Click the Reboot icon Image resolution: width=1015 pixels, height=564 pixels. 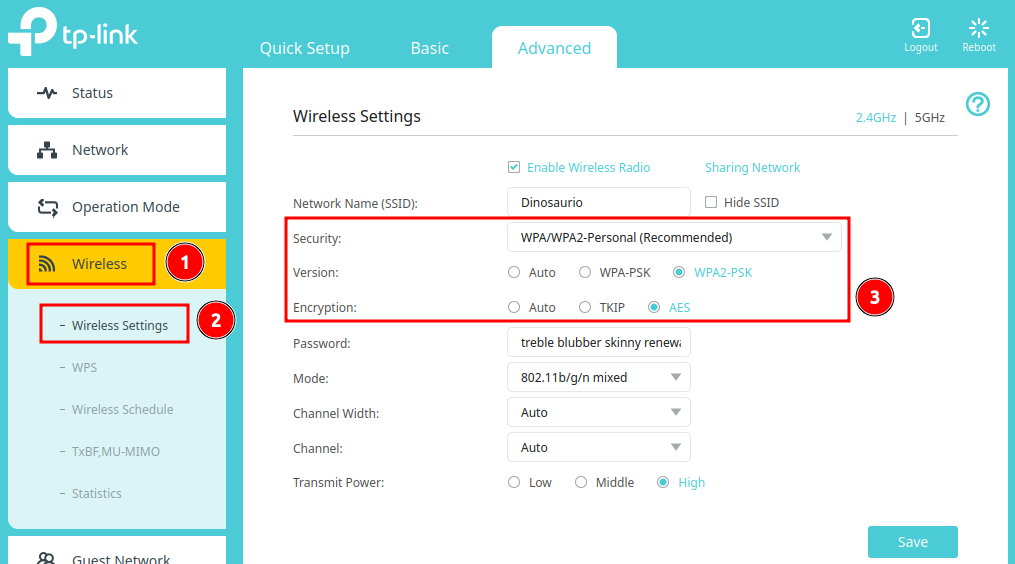(x=979, y=28)
